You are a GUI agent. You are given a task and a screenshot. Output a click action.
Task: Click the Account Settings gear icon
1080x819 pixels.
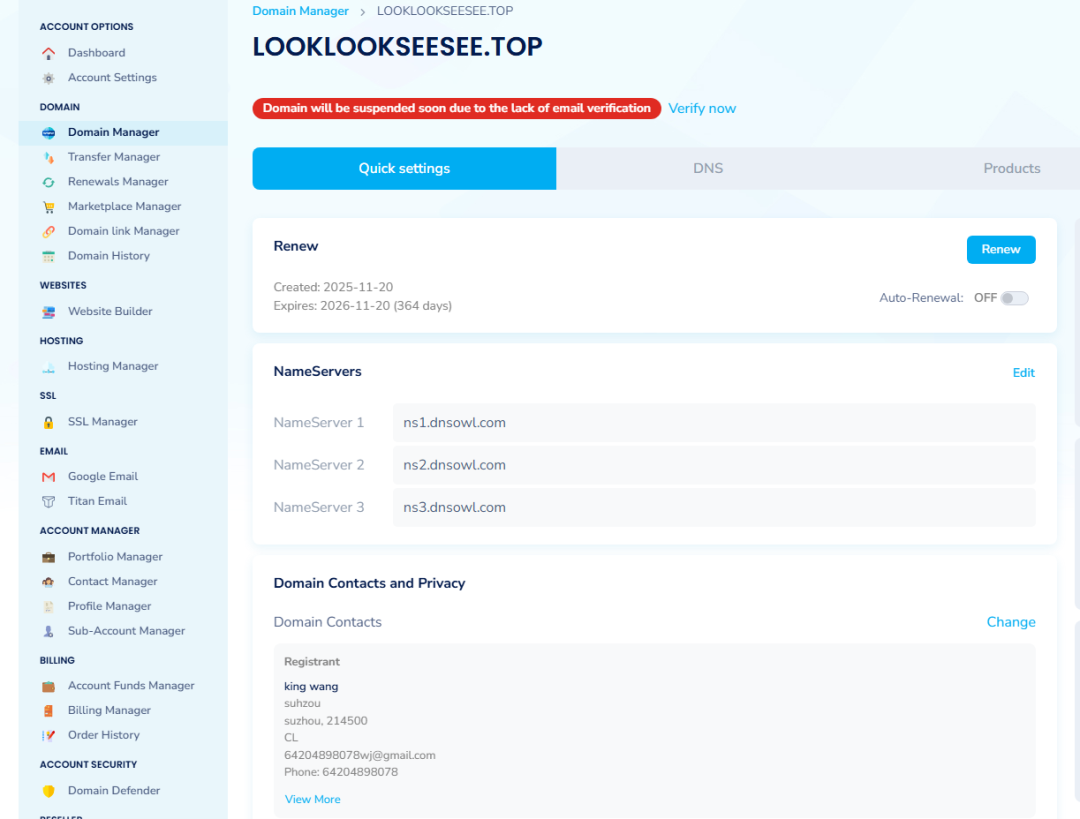point(48,78)
